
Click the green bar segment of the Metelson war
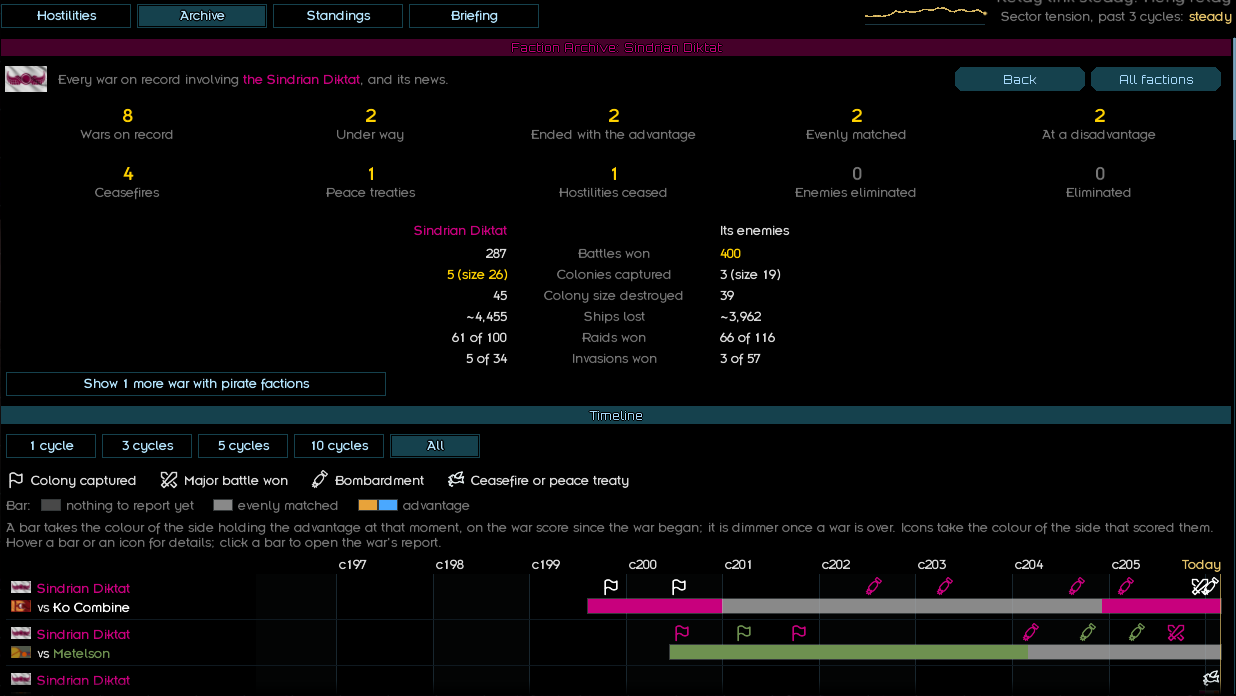[848, 652]
